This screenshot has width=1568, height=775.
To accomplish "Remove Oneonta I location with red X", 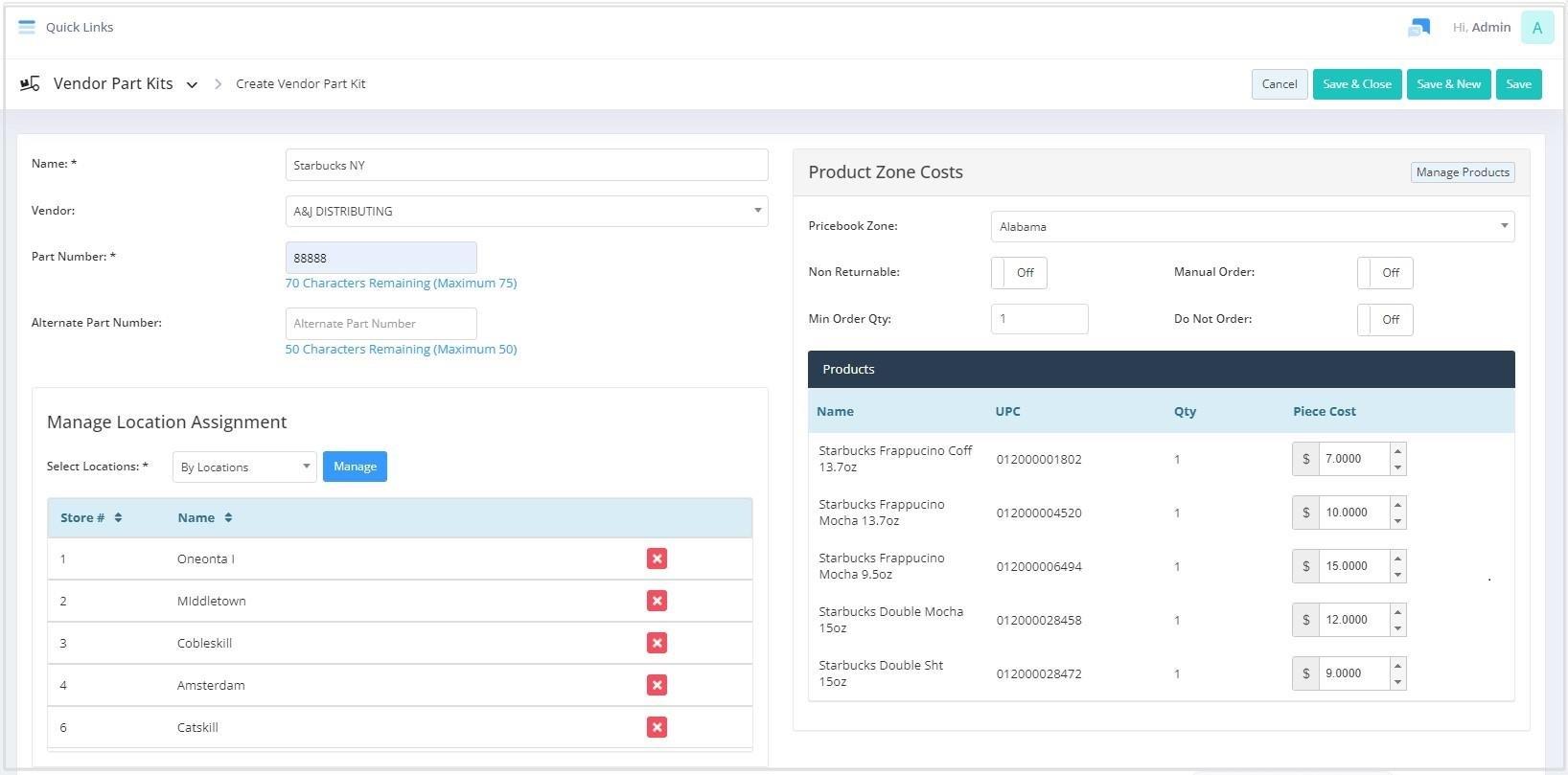I will 657,558.
